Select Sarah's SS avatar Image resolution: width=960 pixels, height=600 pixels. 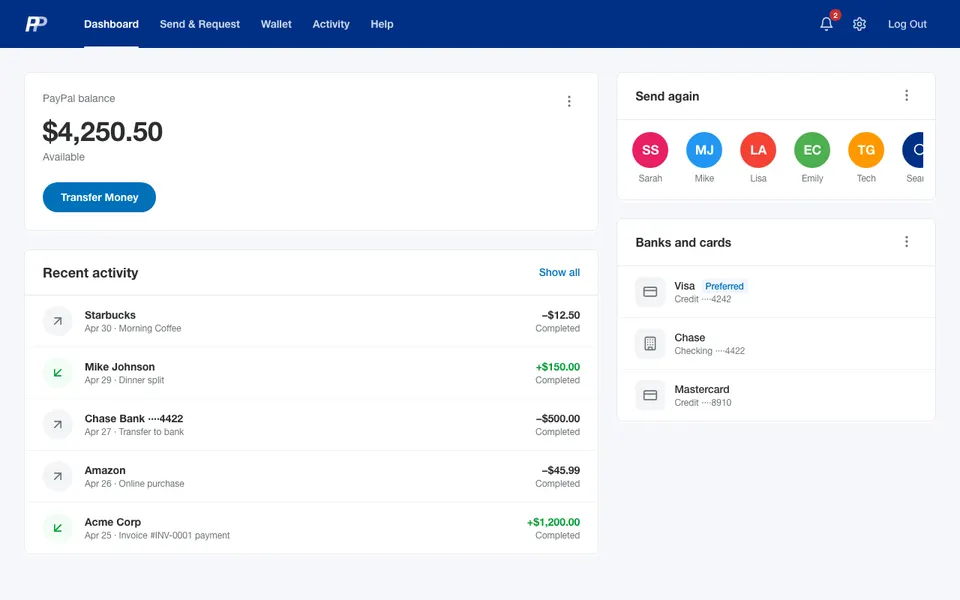[x=650, y=150]
